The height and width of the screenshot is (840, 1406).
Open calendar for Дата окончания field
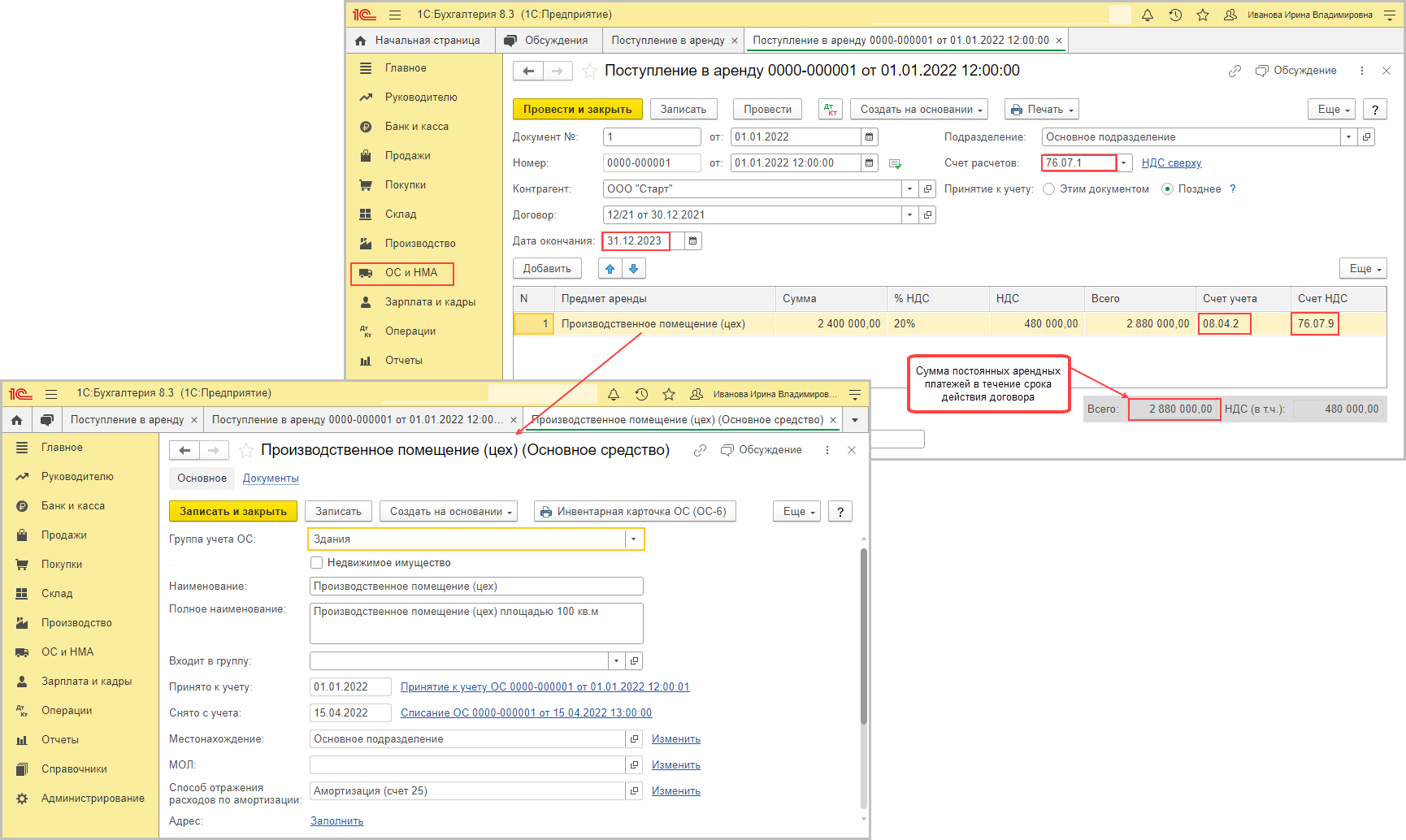(692, 241)
